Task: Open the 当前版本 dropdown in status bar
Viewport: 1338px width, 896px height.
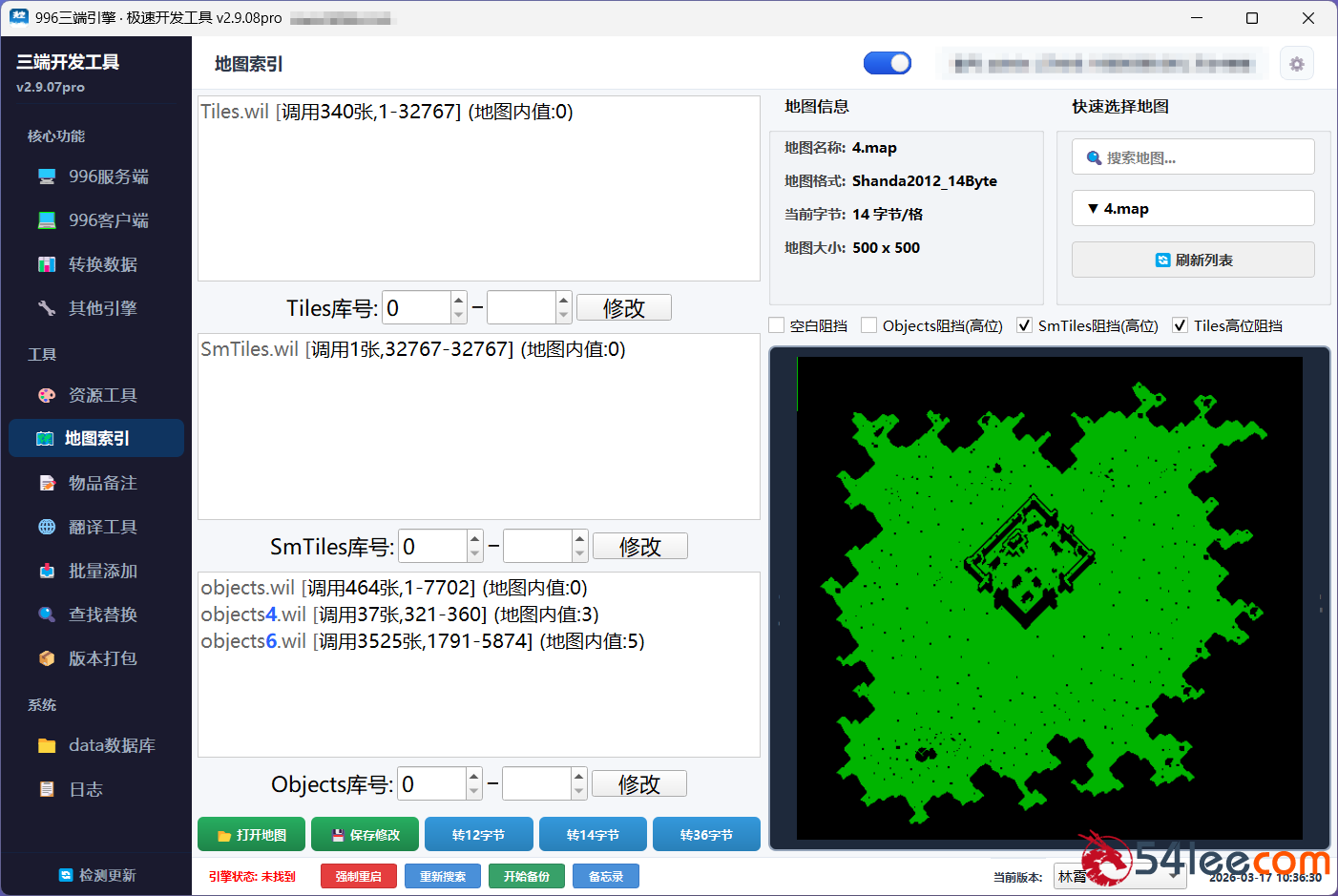Action: point(1118,876)
